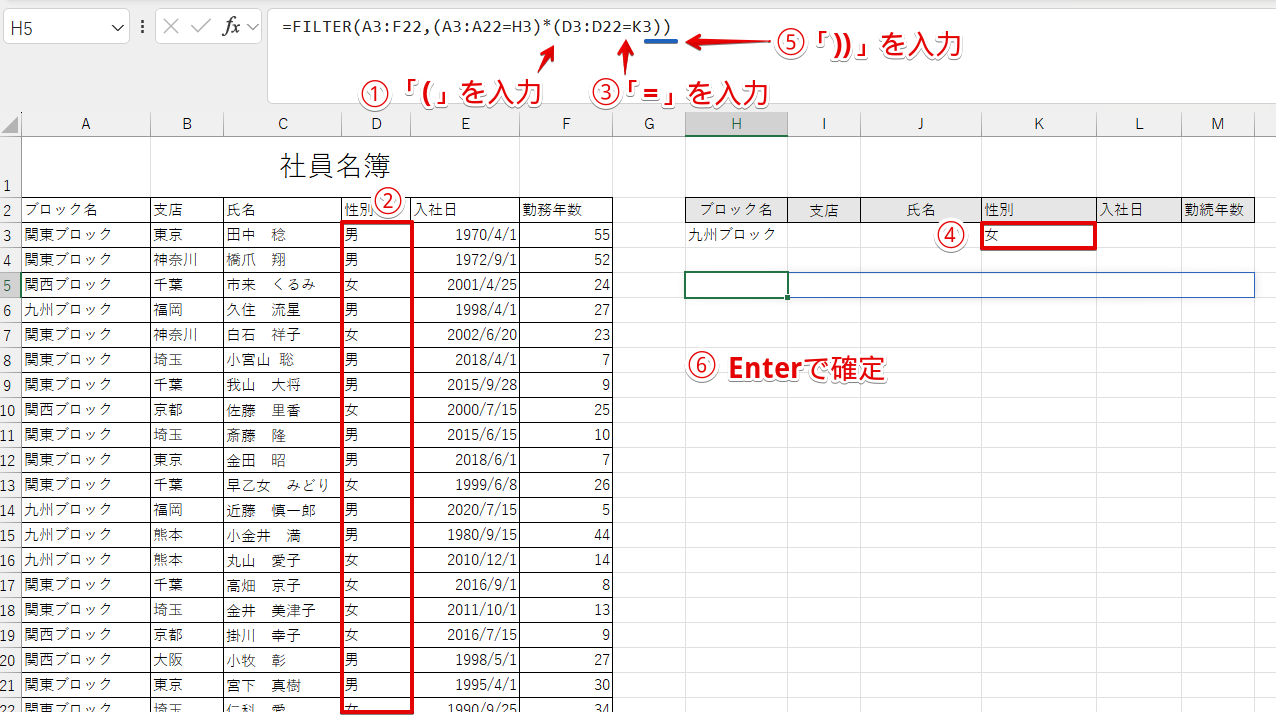Click the date cell 2002/6/20
Screen dimensions: 1276x718
[x=465, y=335]
